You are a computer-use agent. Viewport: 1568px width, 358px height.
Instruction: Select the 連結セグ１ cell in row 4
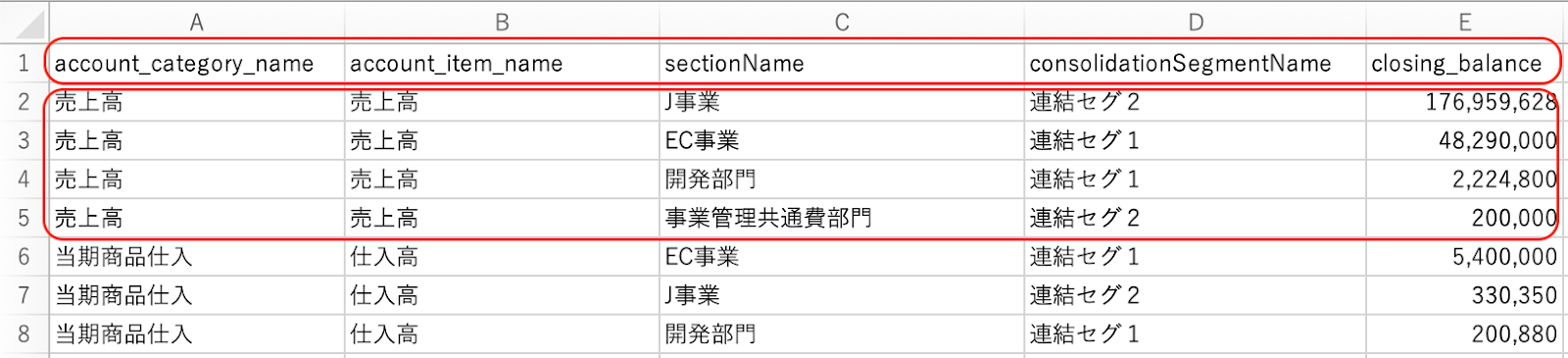[x=1196, y=179]
